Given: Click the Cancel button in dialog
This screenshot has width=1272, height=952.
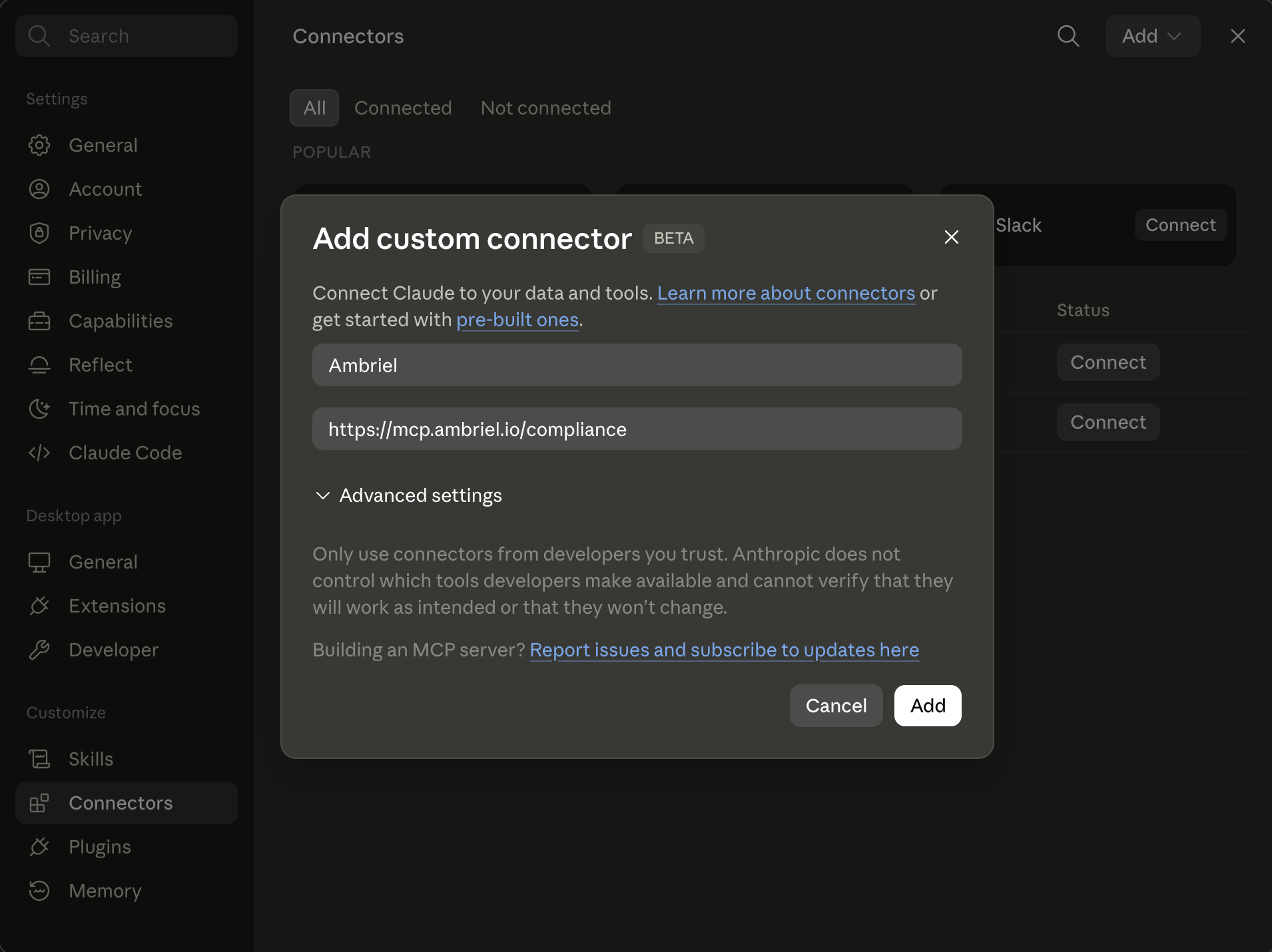Looking at the screenshot, I should (x=836, y=706).
